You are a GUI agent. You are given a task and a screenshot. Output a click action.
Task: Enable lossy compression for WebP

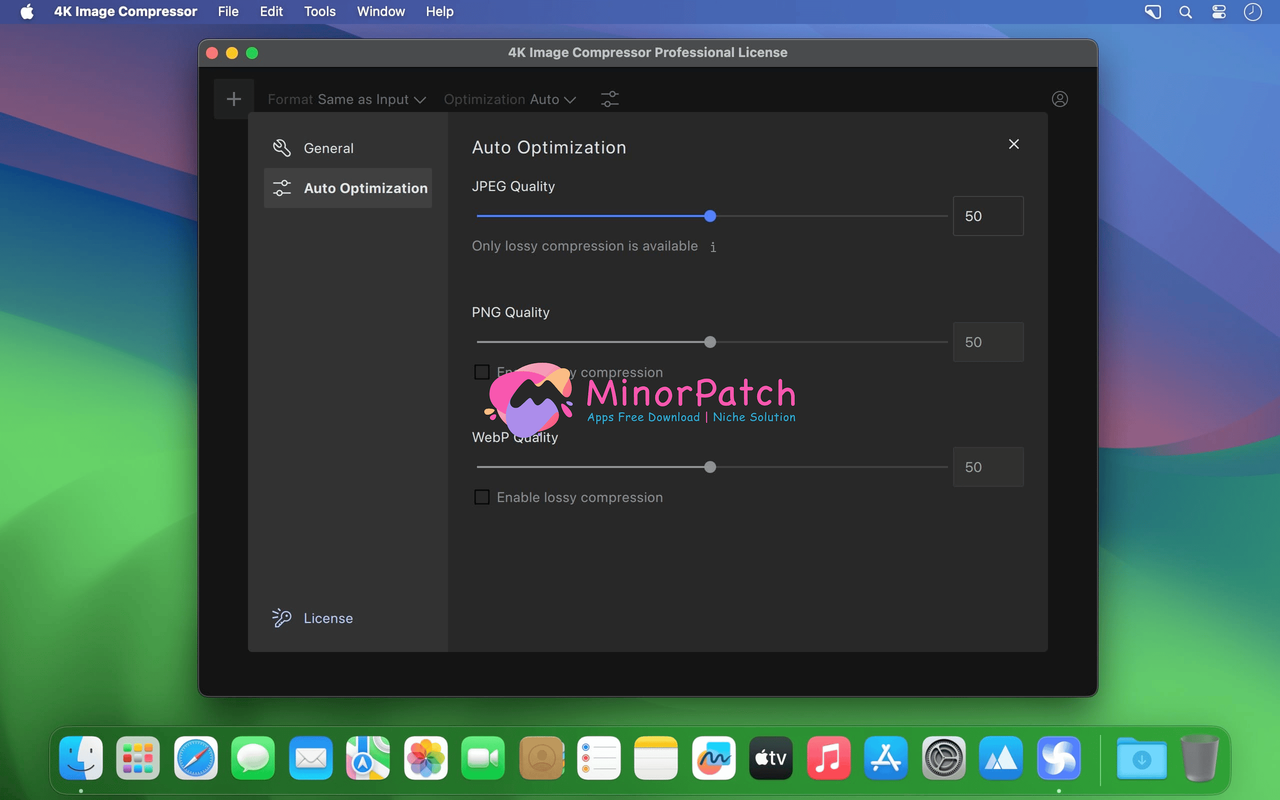[482, 497]
